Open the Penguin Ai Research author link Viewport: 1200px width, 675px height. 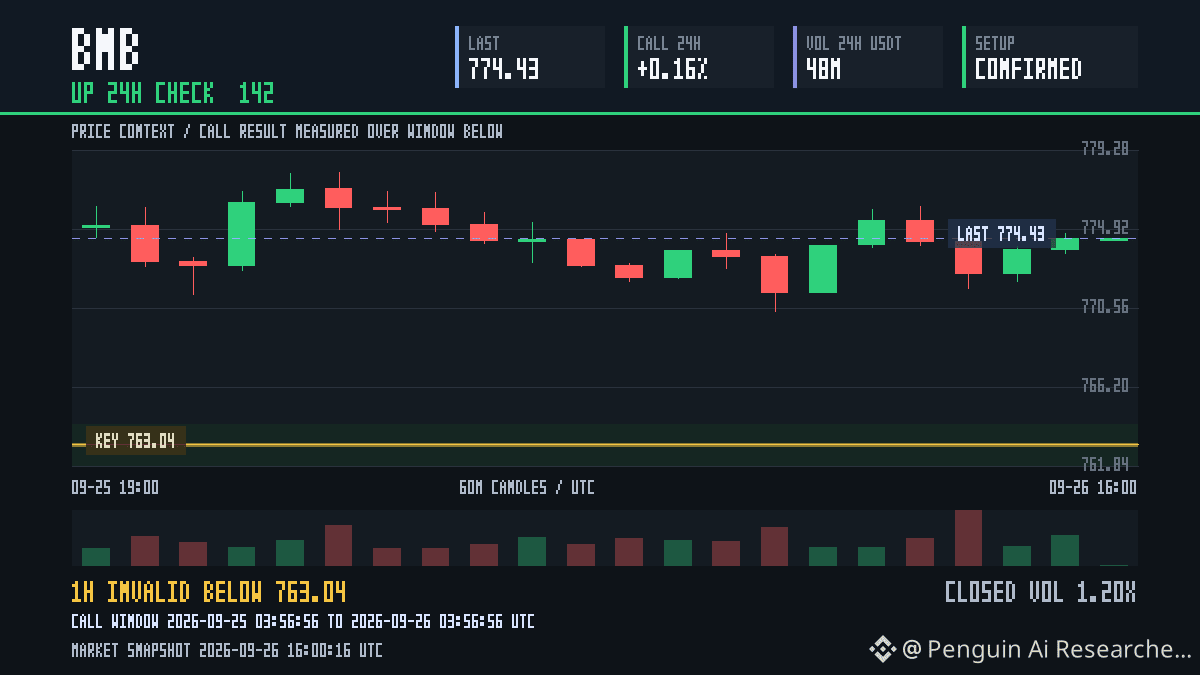[x=1047, y=649]
